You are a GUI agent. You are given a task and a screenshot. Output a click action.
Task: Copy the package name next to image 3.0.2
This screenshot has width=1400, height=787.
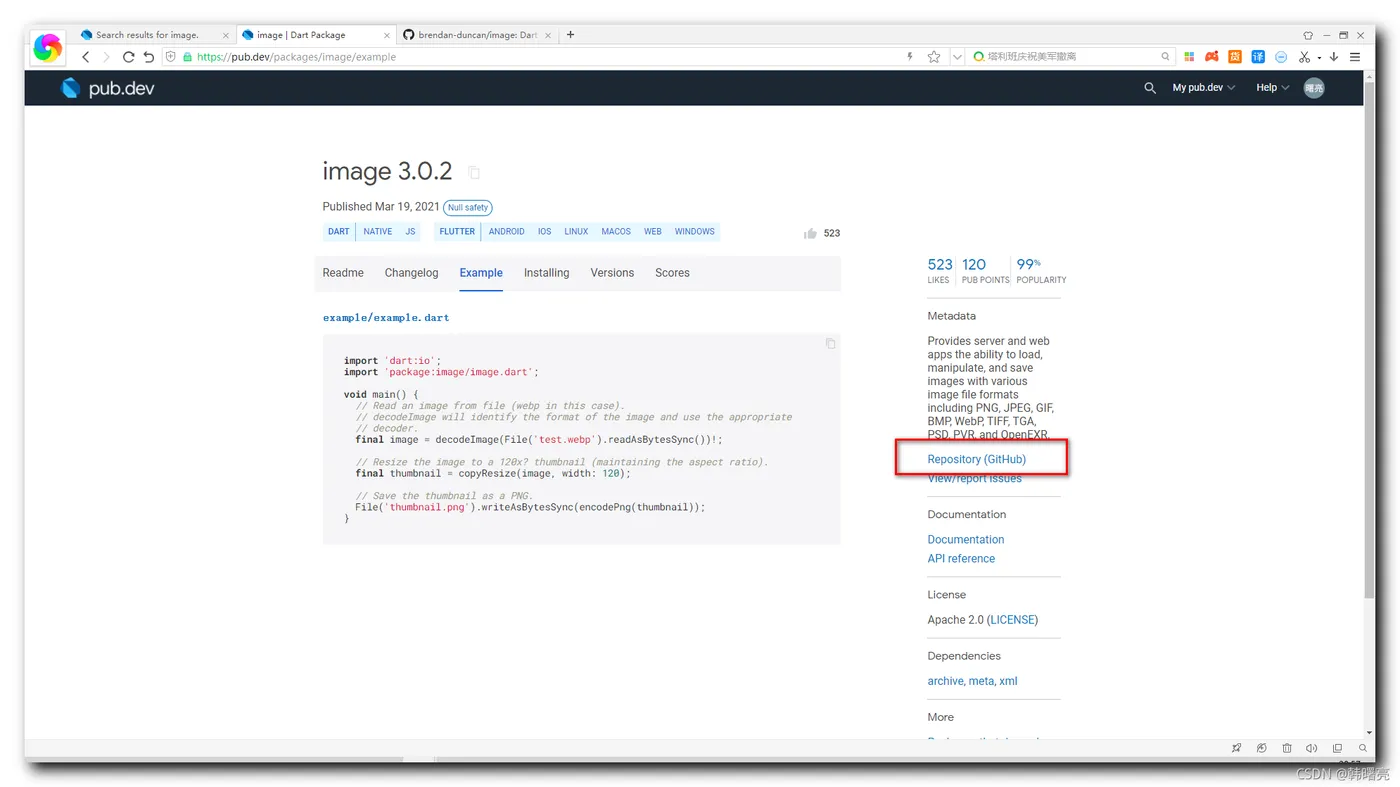(x=474, y=173)
